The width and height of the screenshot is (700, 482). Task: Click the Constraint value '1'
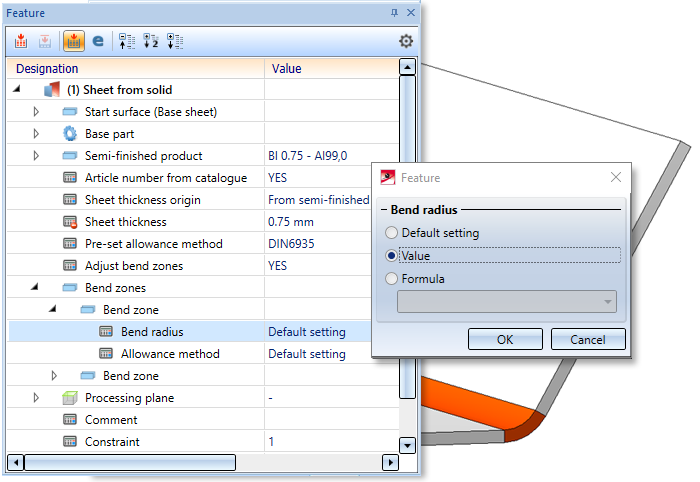point(271,441)
